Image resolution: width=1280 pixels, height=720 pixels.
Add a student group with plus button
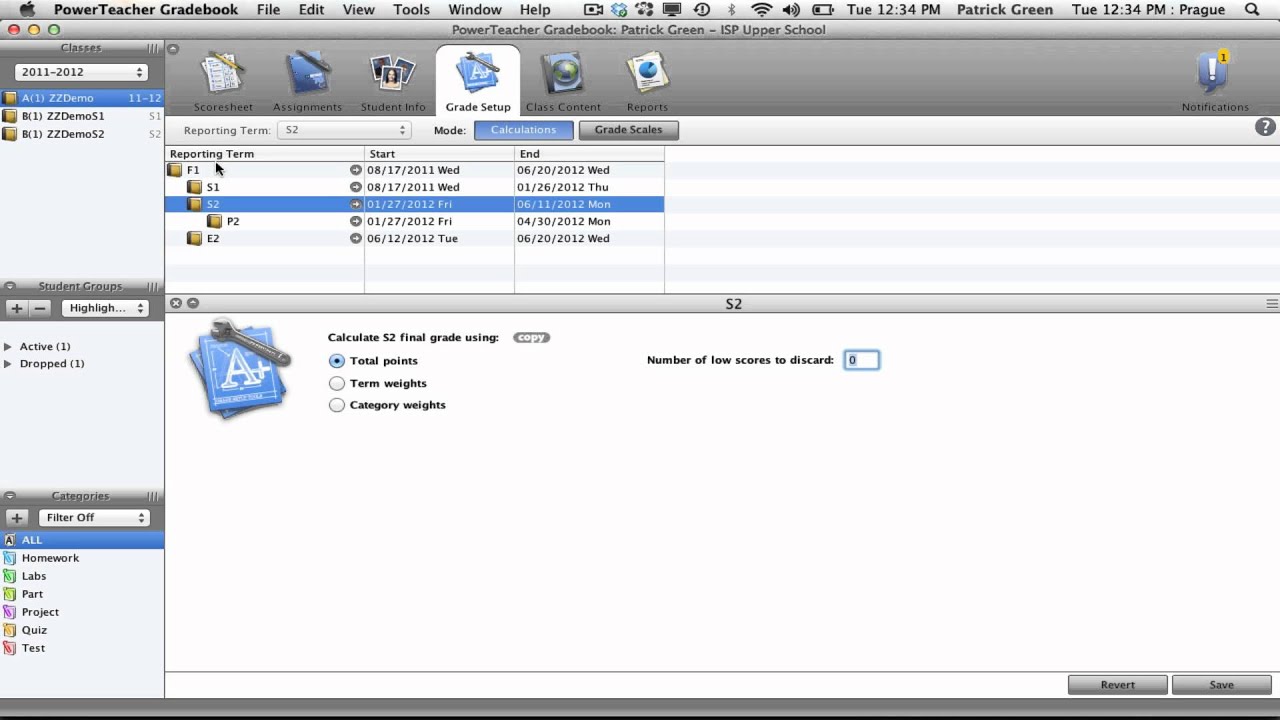click(16, 308)
